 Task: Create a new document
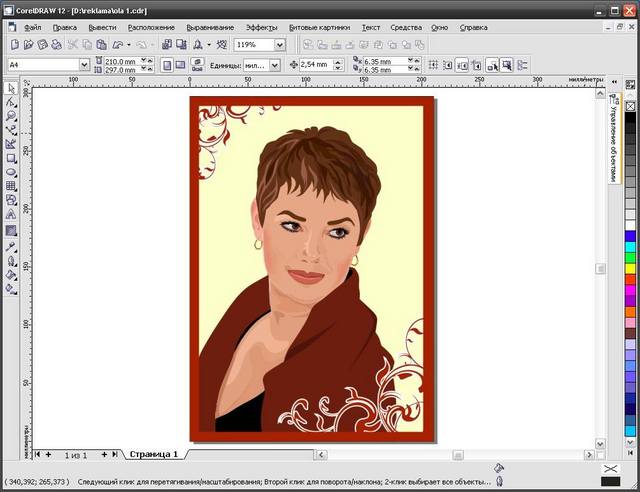pos(14,45)
